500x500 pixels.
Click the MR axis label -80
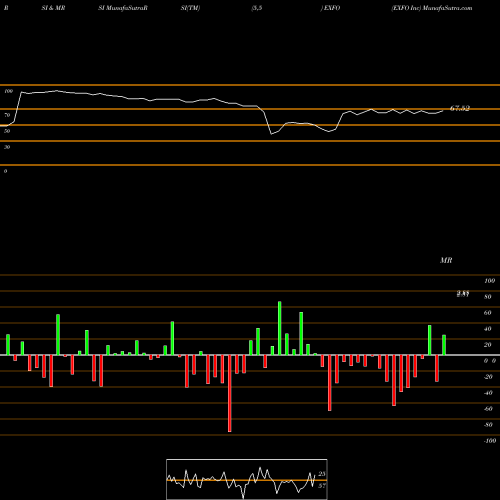coord(488,425)
